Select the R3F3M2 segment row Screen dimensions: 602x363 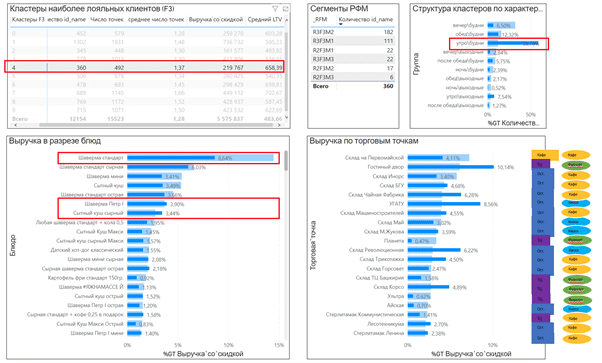click(x=353, y=32)
